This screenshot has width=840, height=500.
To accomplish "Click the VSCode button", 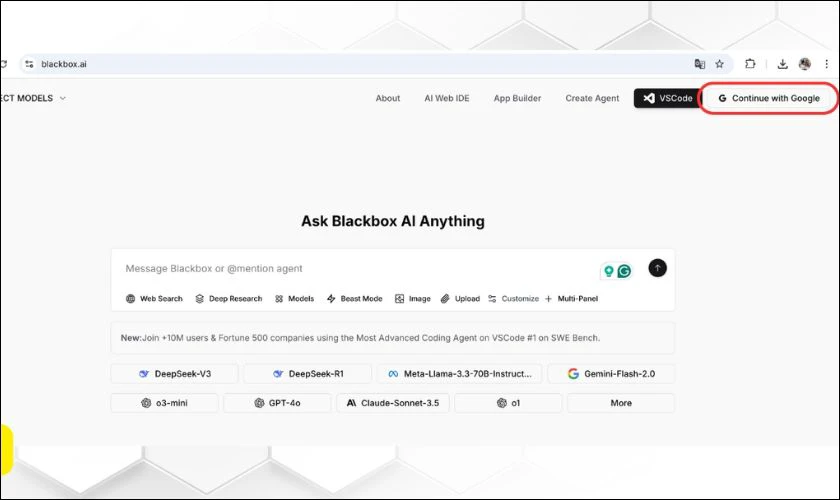I will pyautogui.click(x=668, y=98).
